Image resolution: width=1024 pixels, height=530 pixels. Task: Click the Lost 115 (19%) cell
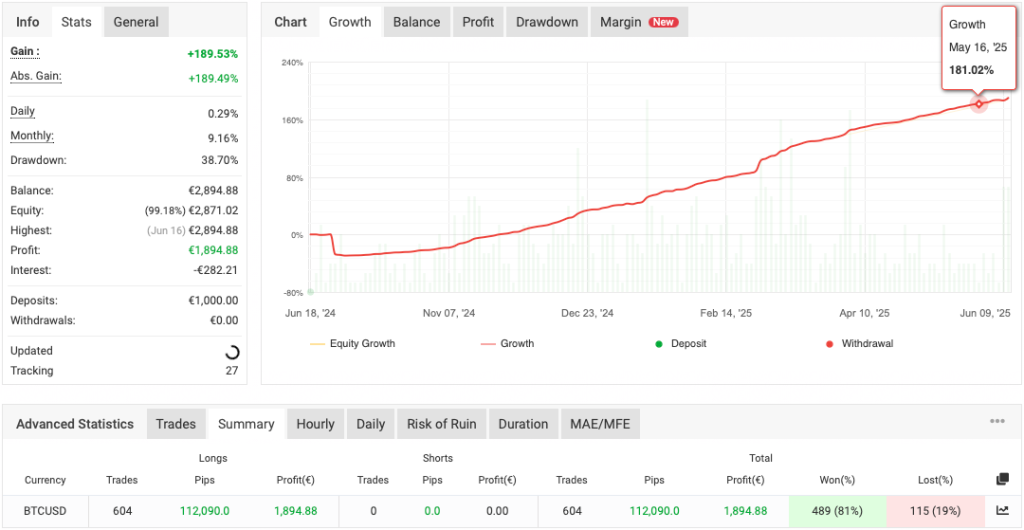coord(935,510)
